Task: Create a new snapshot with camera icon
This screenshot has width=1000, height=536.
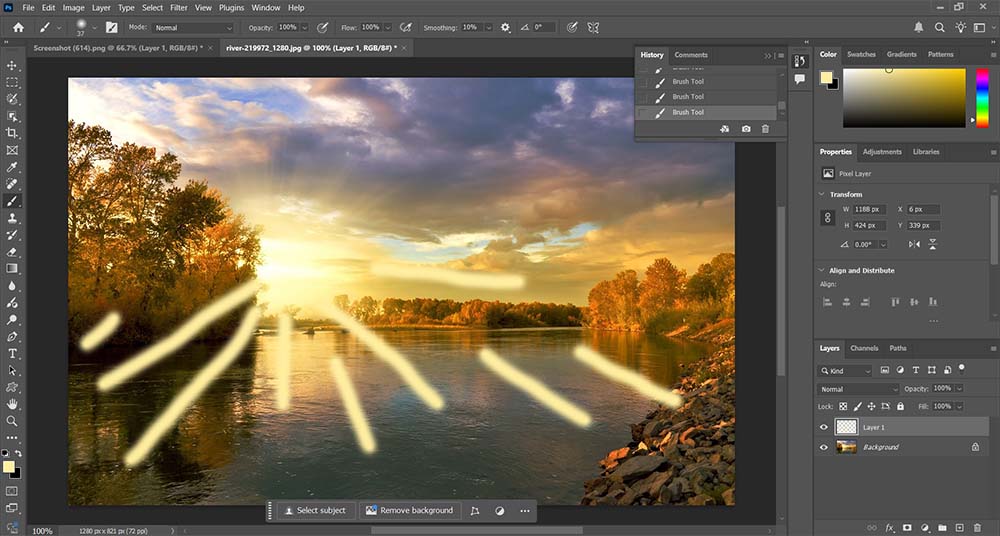Action: (x=746, y=129)
